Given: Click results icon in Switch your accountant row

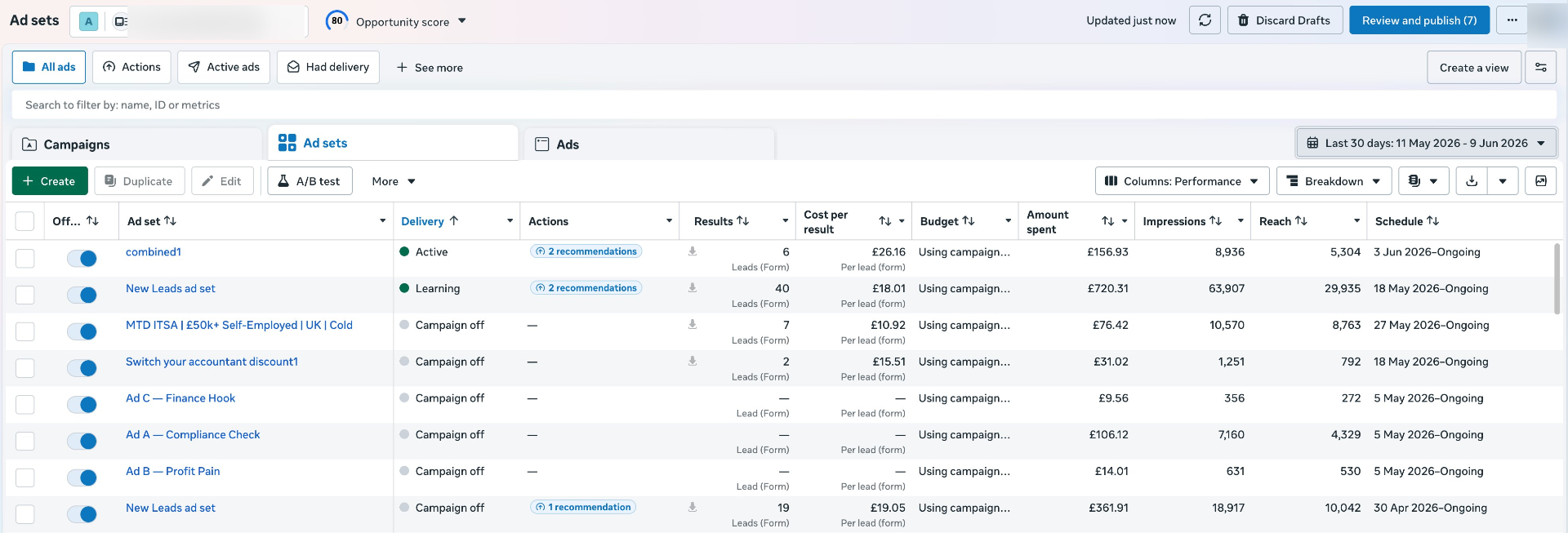Looking at the screenshot, I should [x=693, y=361].
